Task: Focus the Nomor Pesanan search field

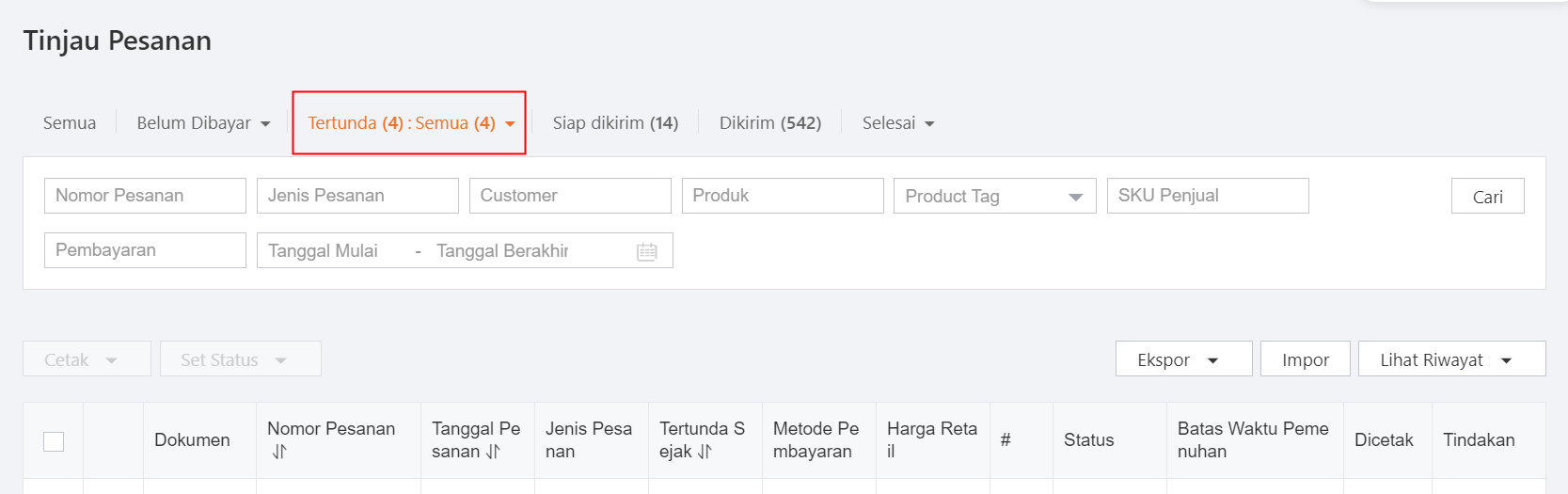Action: pos(145,196)
